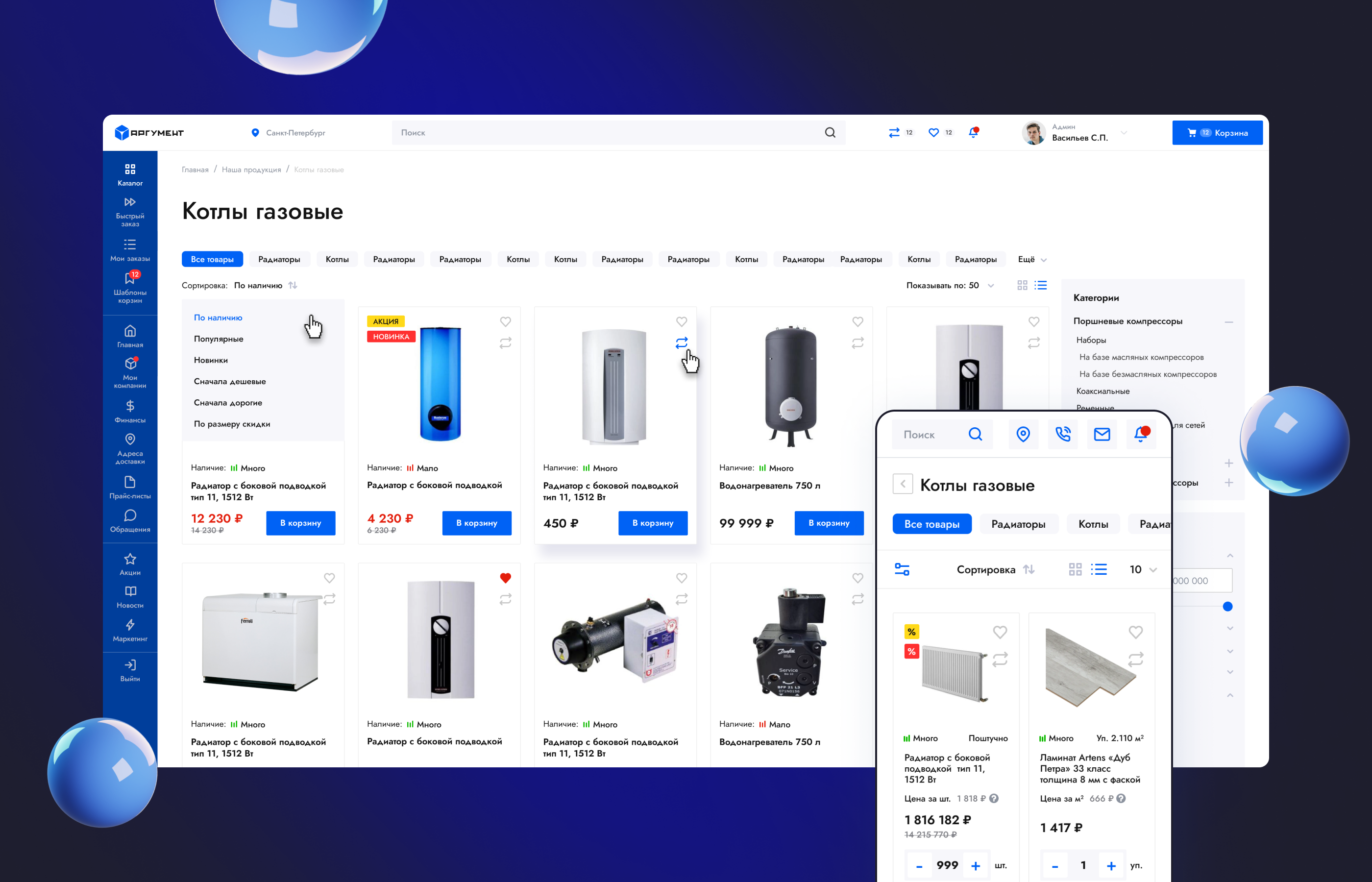Image resolution: width=1372 pixels, height=882 pixels.
Task: Click the phone call icon in mobile view
Action: point(1063,434)
